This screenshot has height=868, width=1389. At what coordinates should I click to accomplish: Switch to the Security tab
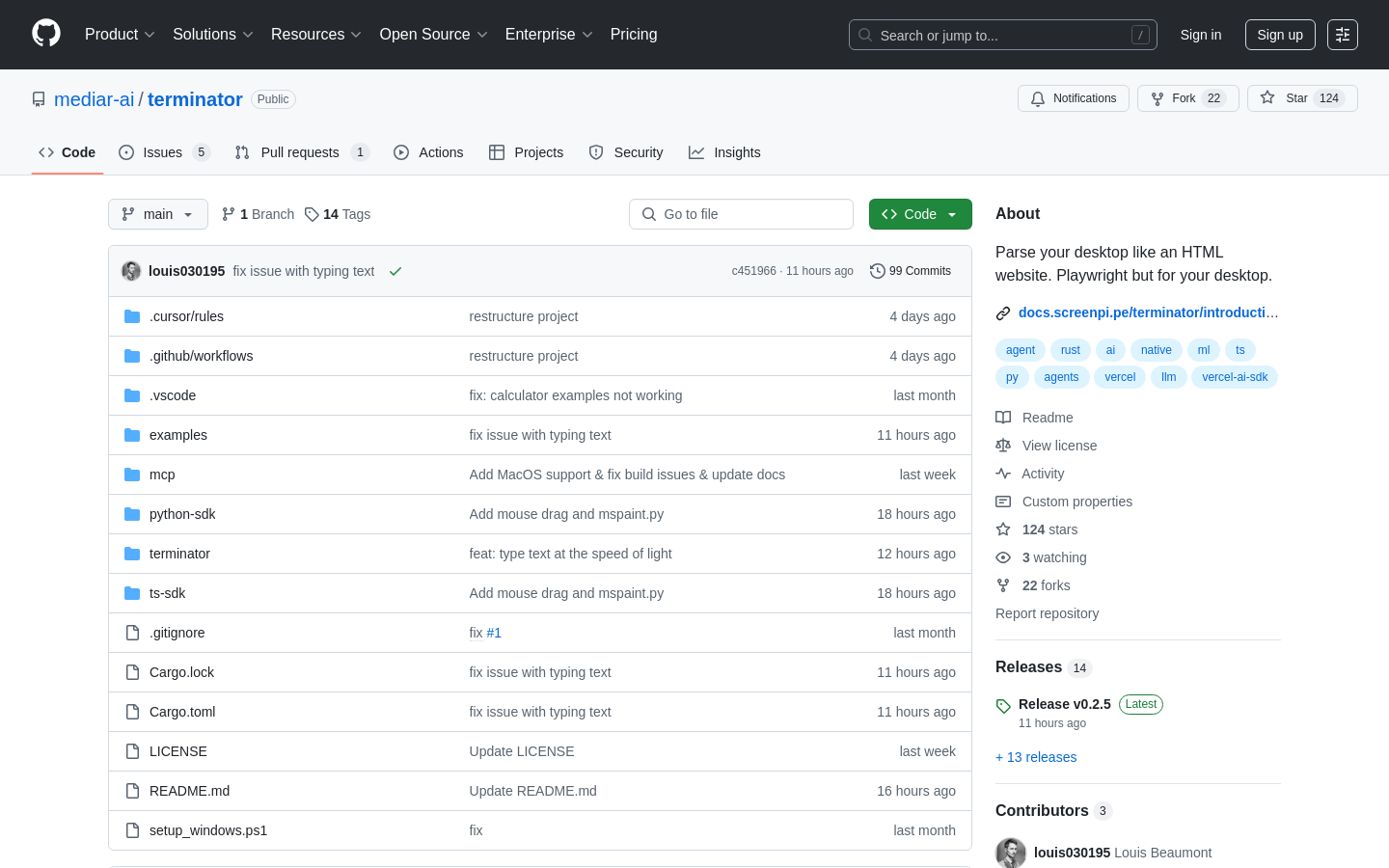(626, 152)
